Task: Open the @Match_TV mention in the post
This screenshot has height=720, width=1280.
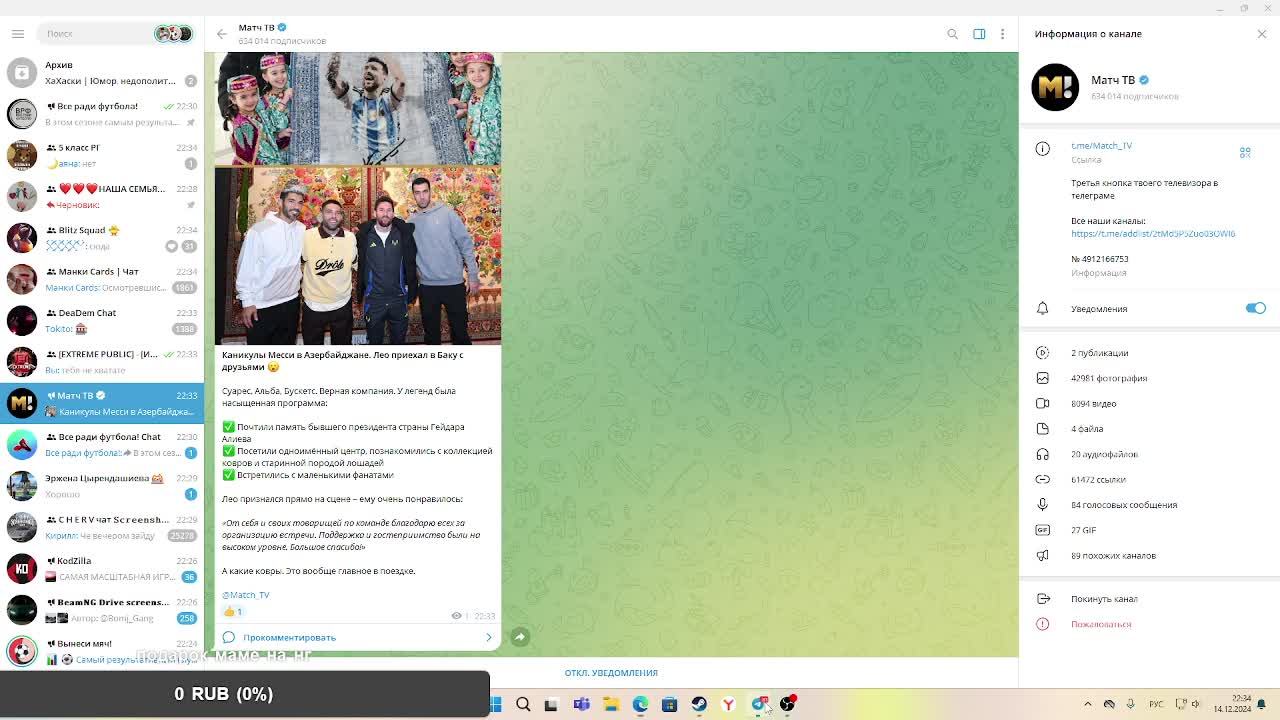Action: pos(245,595)
